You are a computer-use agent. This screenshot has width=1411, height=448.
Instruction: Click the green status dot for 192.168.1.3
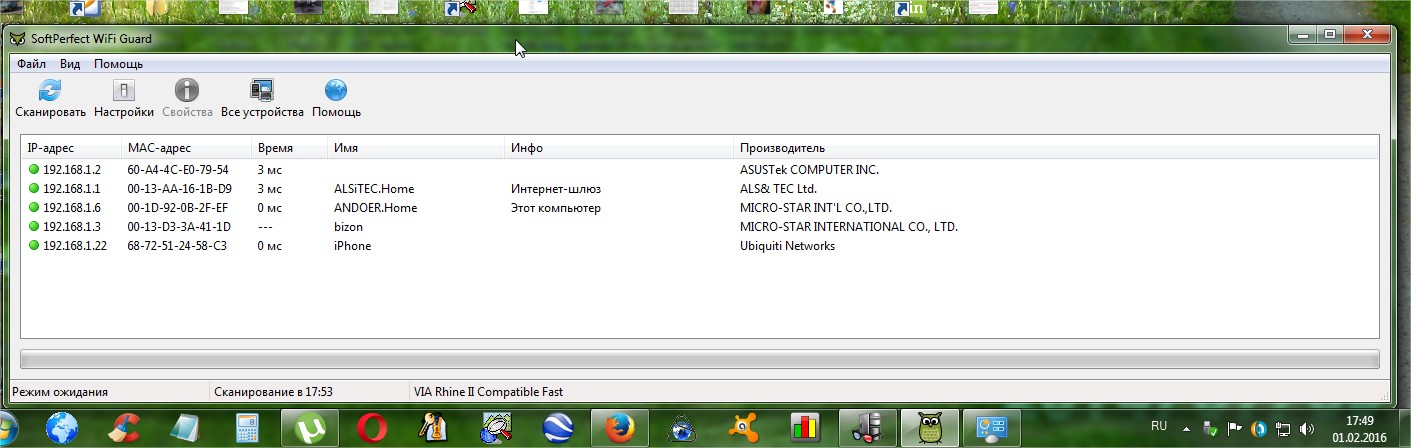[34, 227]
